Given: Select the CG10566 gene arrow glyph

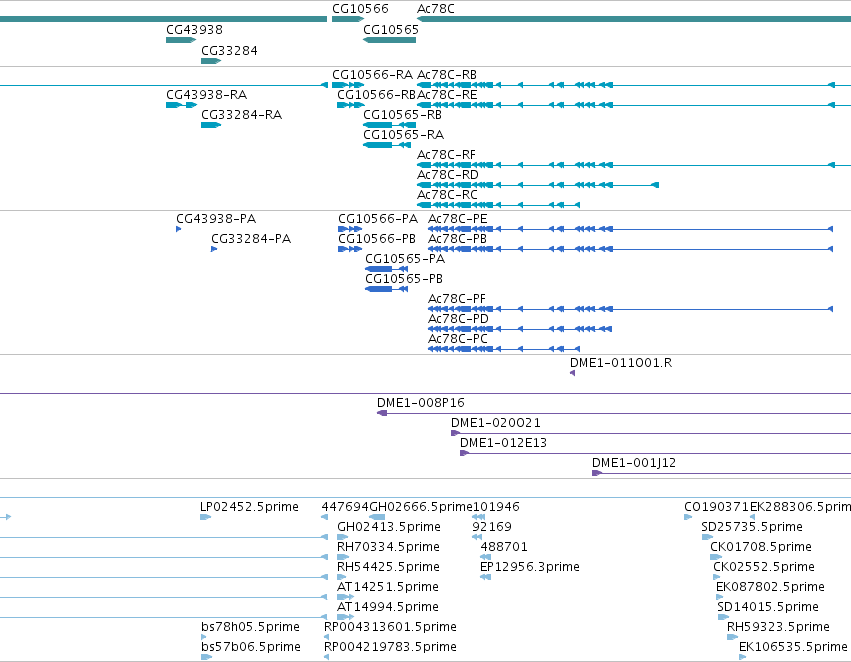Looking at the screenshot, I should point(348,19).
